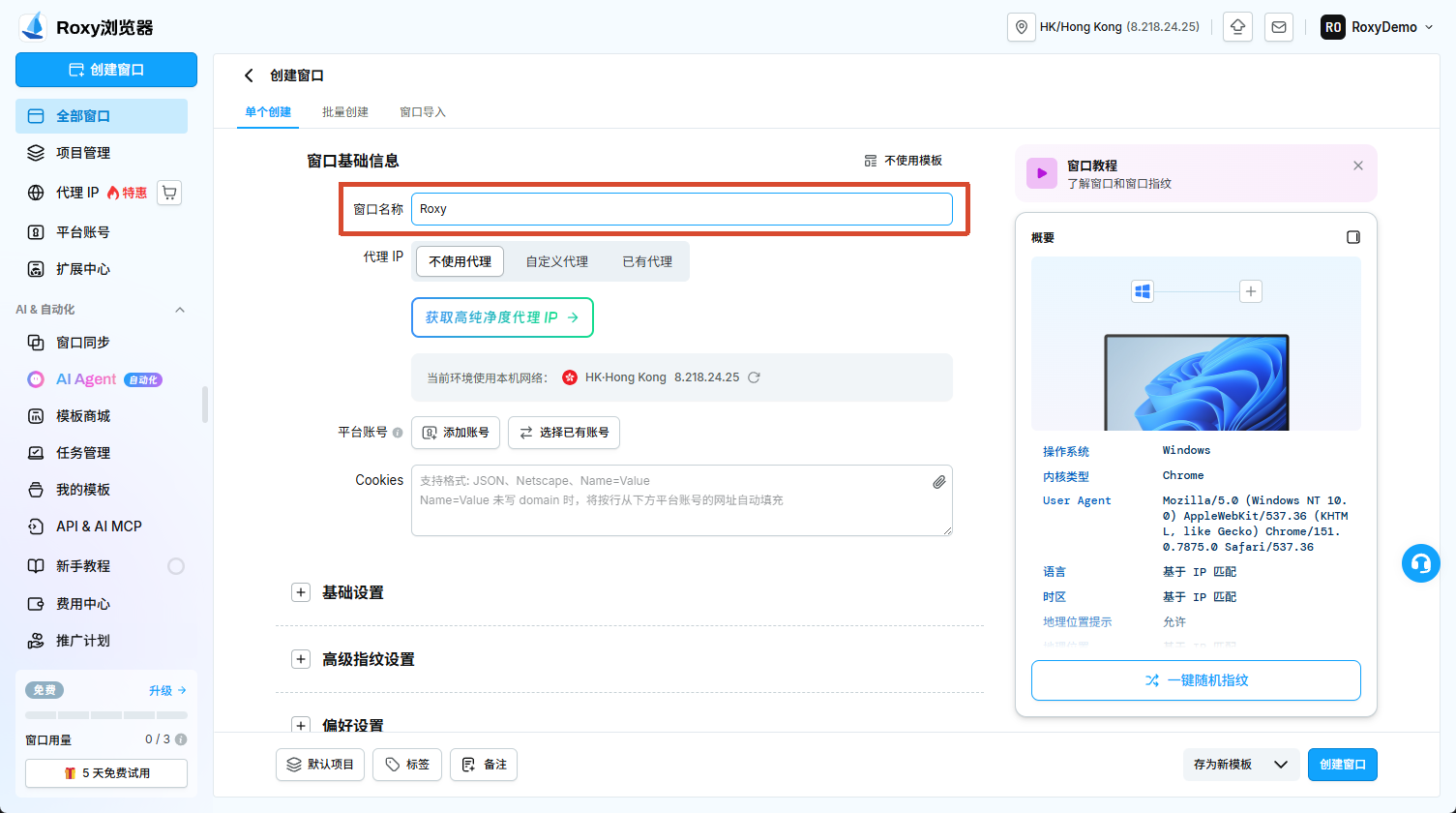Open 项目管理 in the sidebar

coord(102,153)
